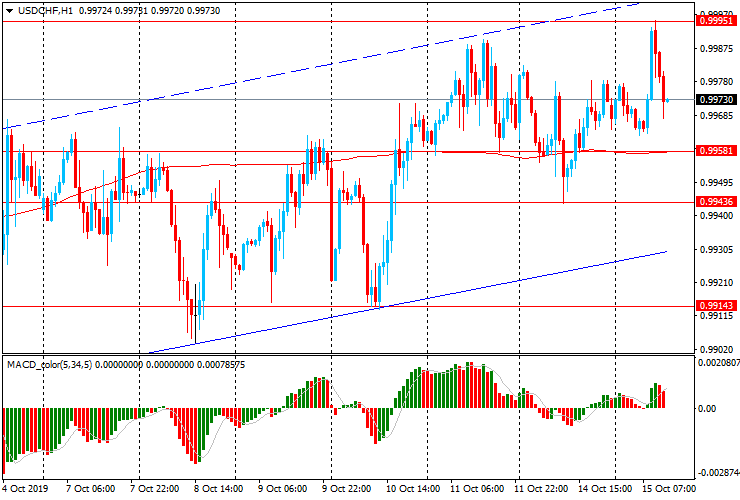
Task: Select the 9 Oct 22:00 time axis label
Action: click(x=347, y=488)
